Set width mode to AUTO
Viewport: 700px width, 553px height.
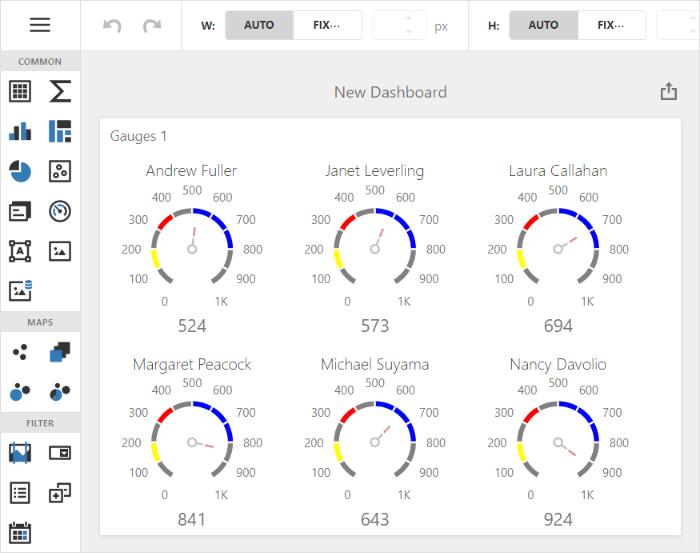pyautogui.click(x=259, y=25)
